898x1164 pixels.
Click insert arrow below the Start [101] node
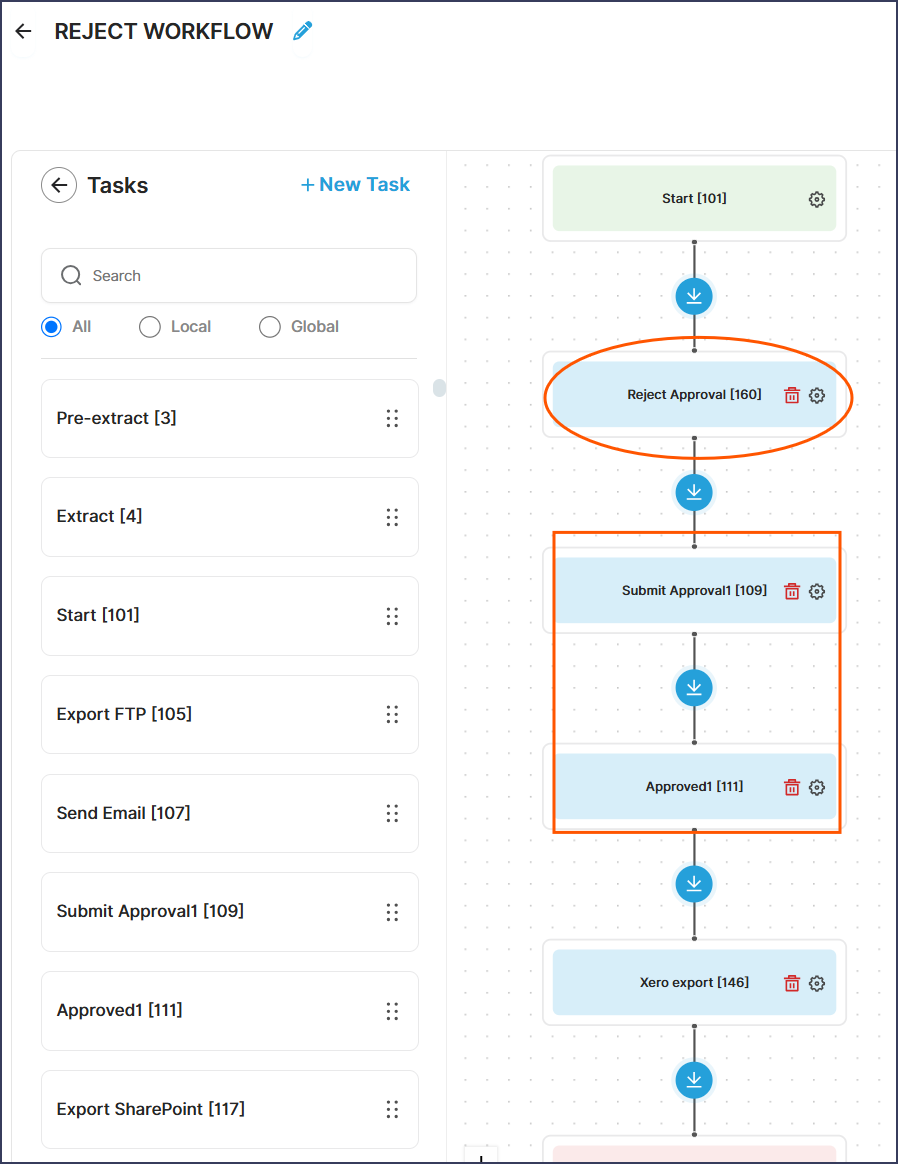tap(694, 296)
